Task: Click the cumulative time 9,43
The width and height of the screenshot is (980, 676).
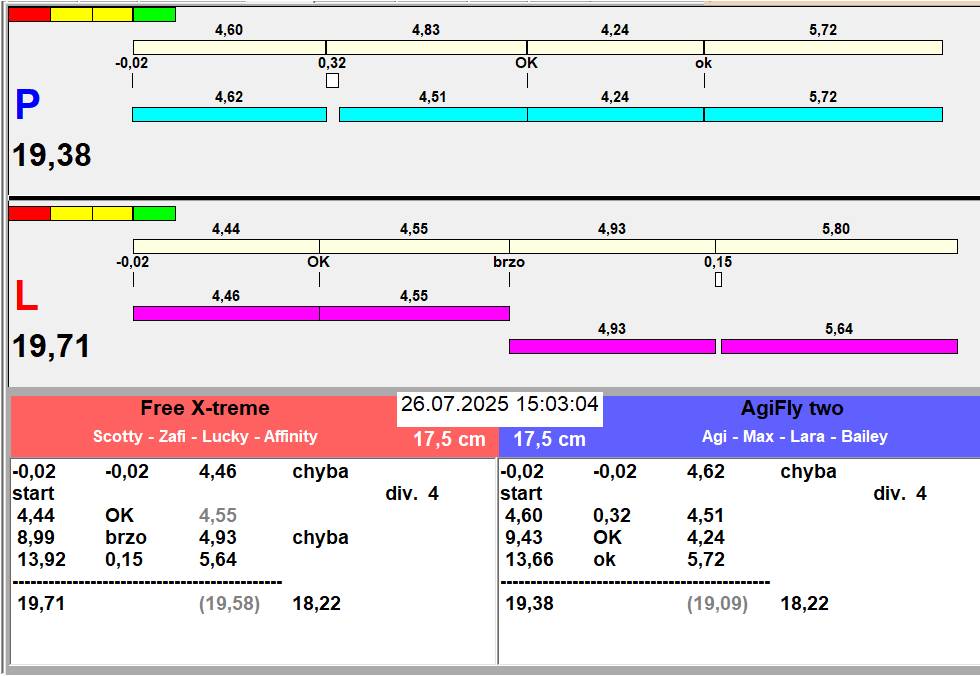Action: (x=524, y=537)
